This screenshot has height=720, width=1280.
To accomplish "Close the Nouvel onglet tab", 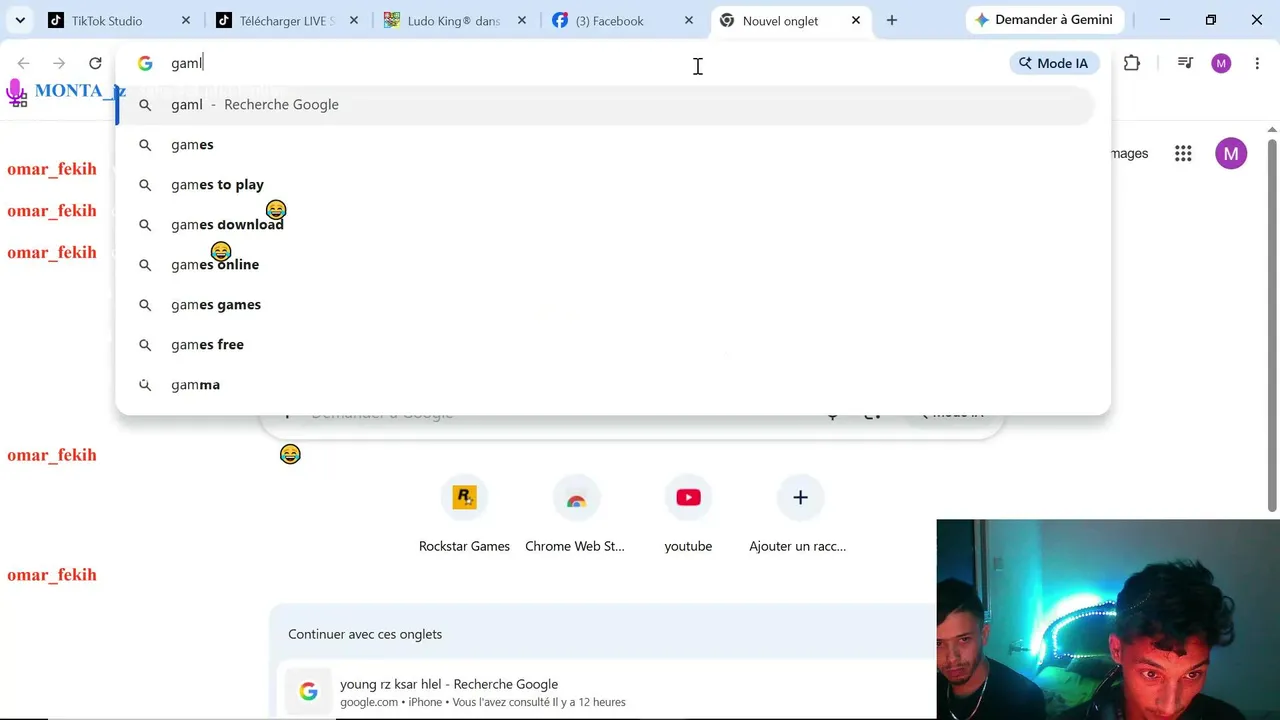I will pos(856,20).
